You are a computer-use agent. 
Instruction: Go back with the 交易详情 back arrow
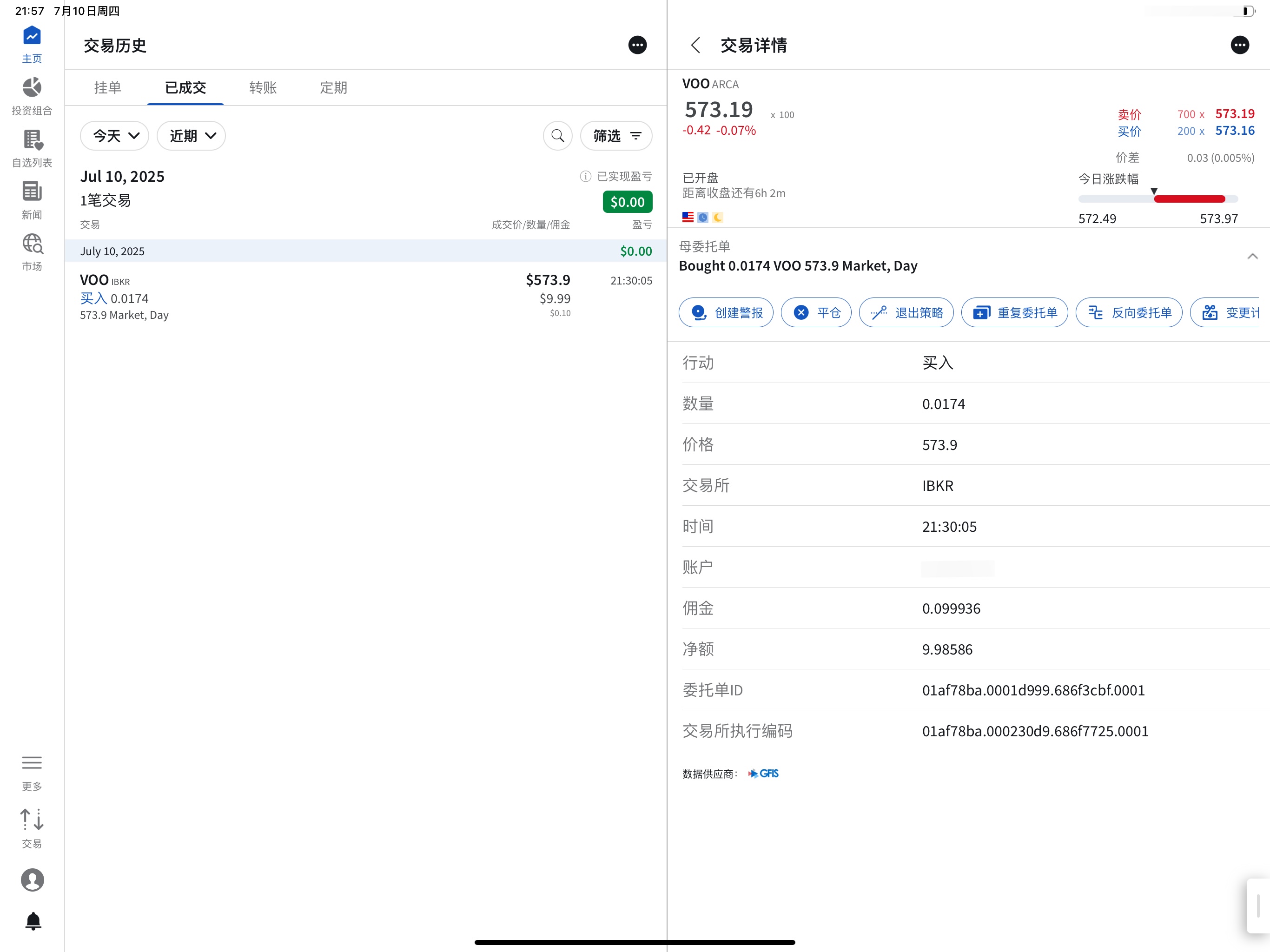(695, 45)
